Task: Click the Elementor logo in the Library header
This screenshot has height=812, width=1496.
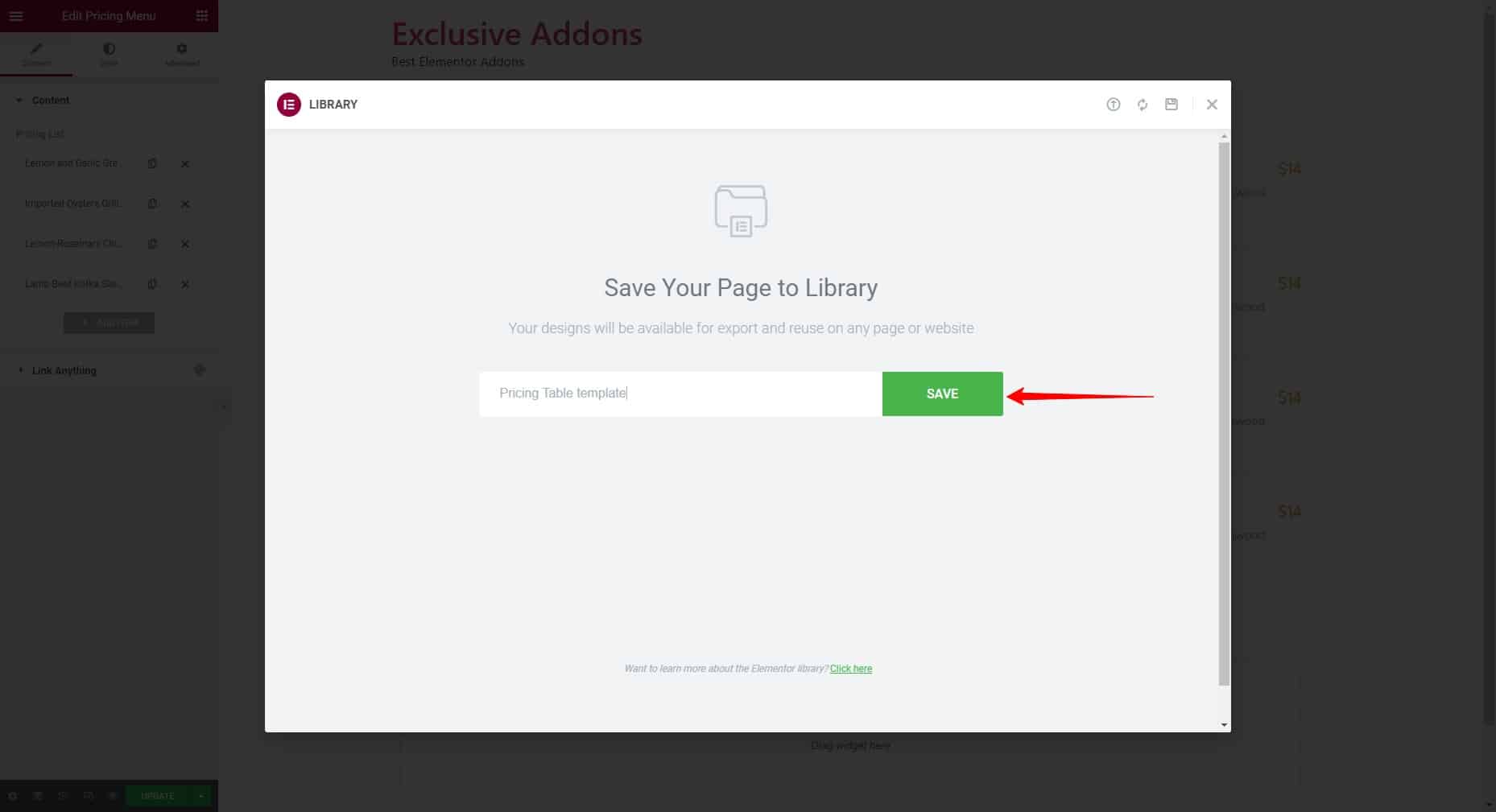Action: pyautogui.click(x=289, y=105)
